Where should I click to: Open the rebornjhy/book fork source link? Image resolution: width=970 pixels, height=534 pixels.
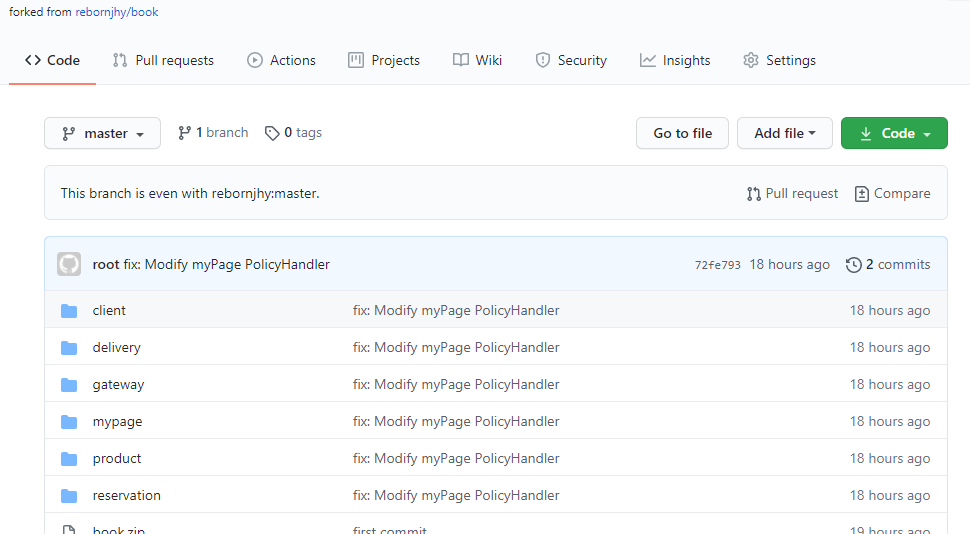(117, 12)
